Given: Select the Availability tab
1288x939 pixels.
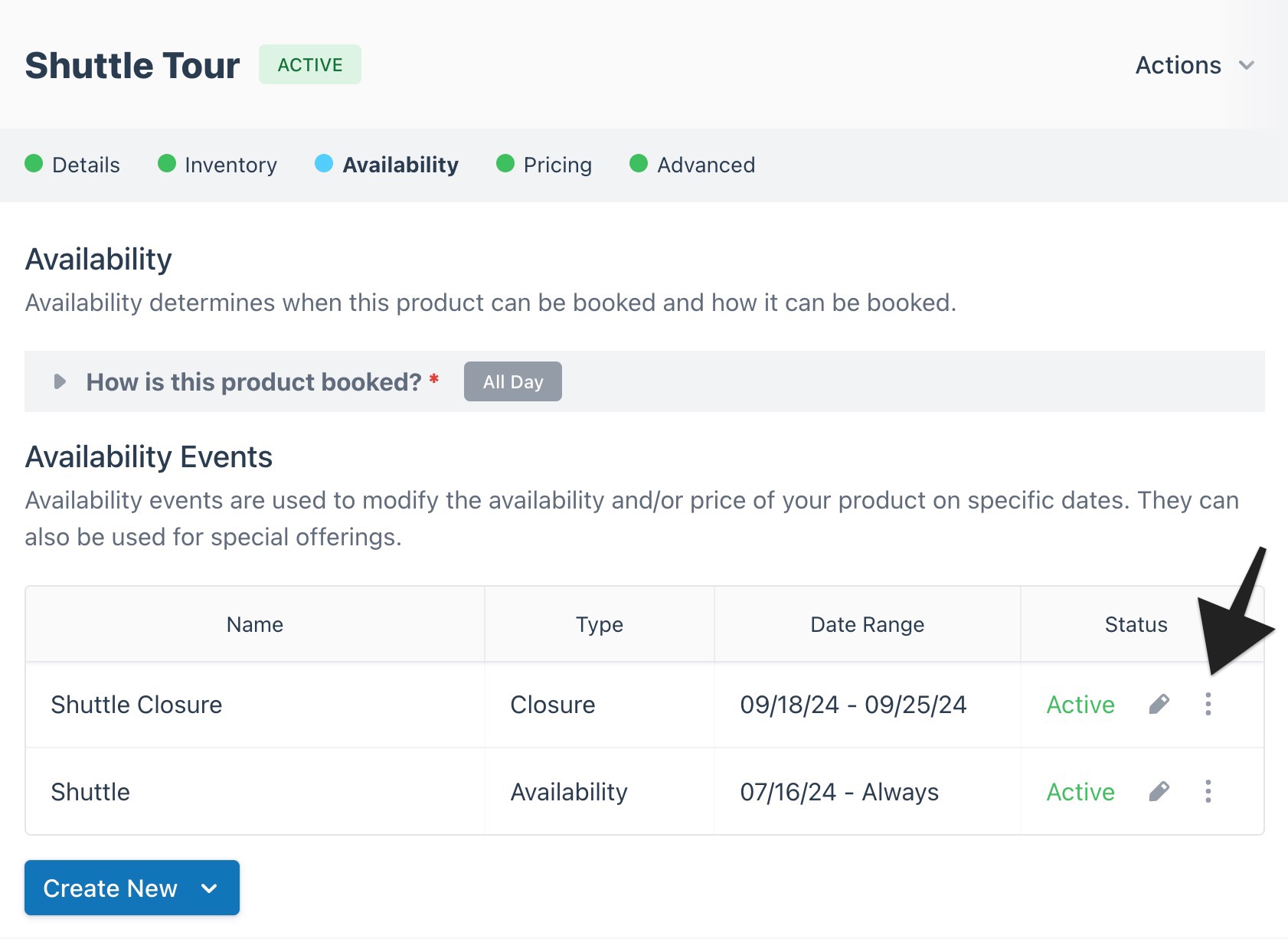Looking at the screenshot, I should [387, 165].
